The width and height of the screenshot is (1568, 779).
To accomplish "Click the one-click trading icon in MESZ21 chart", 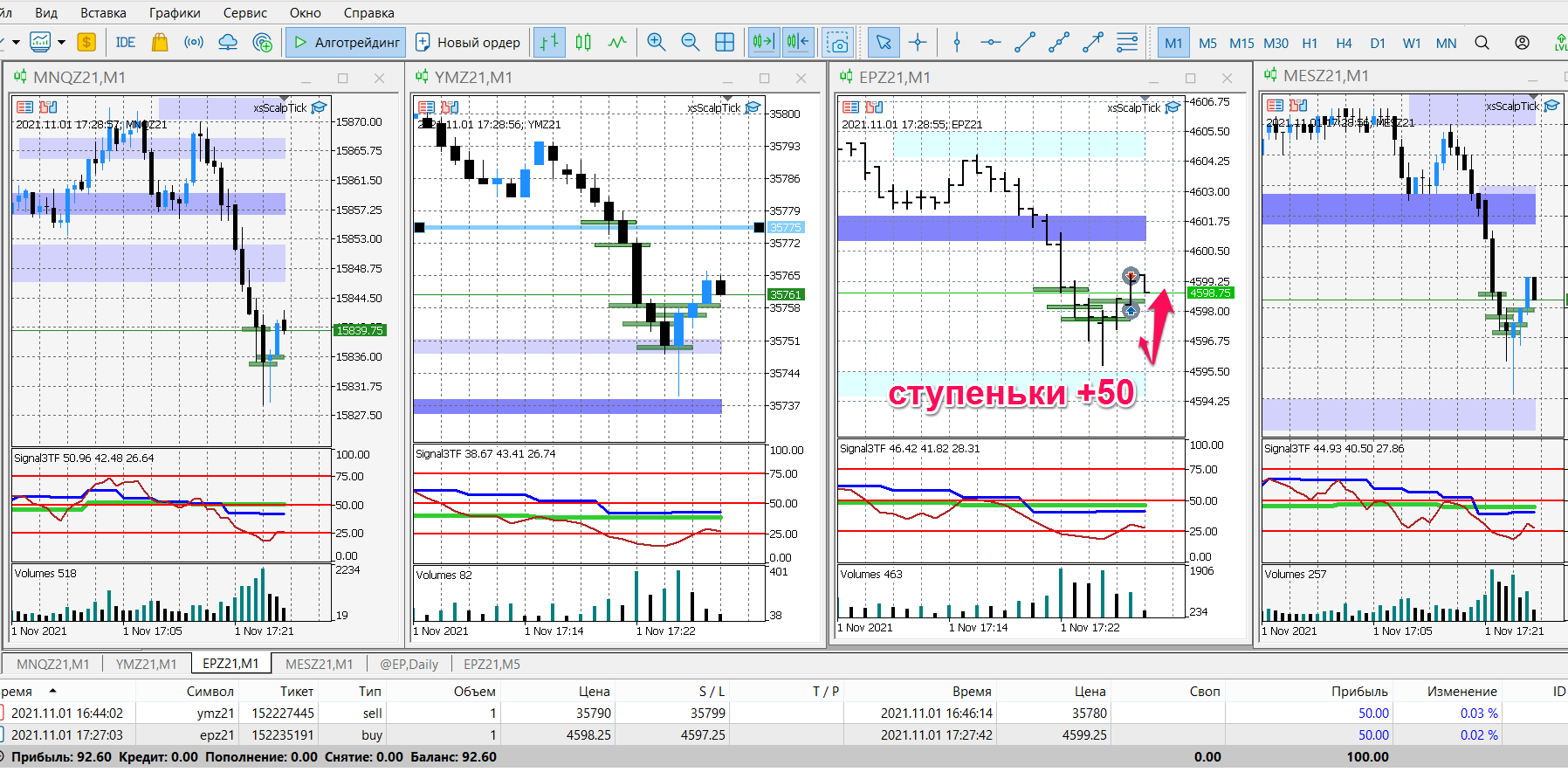I will [x=1298, y=106].
